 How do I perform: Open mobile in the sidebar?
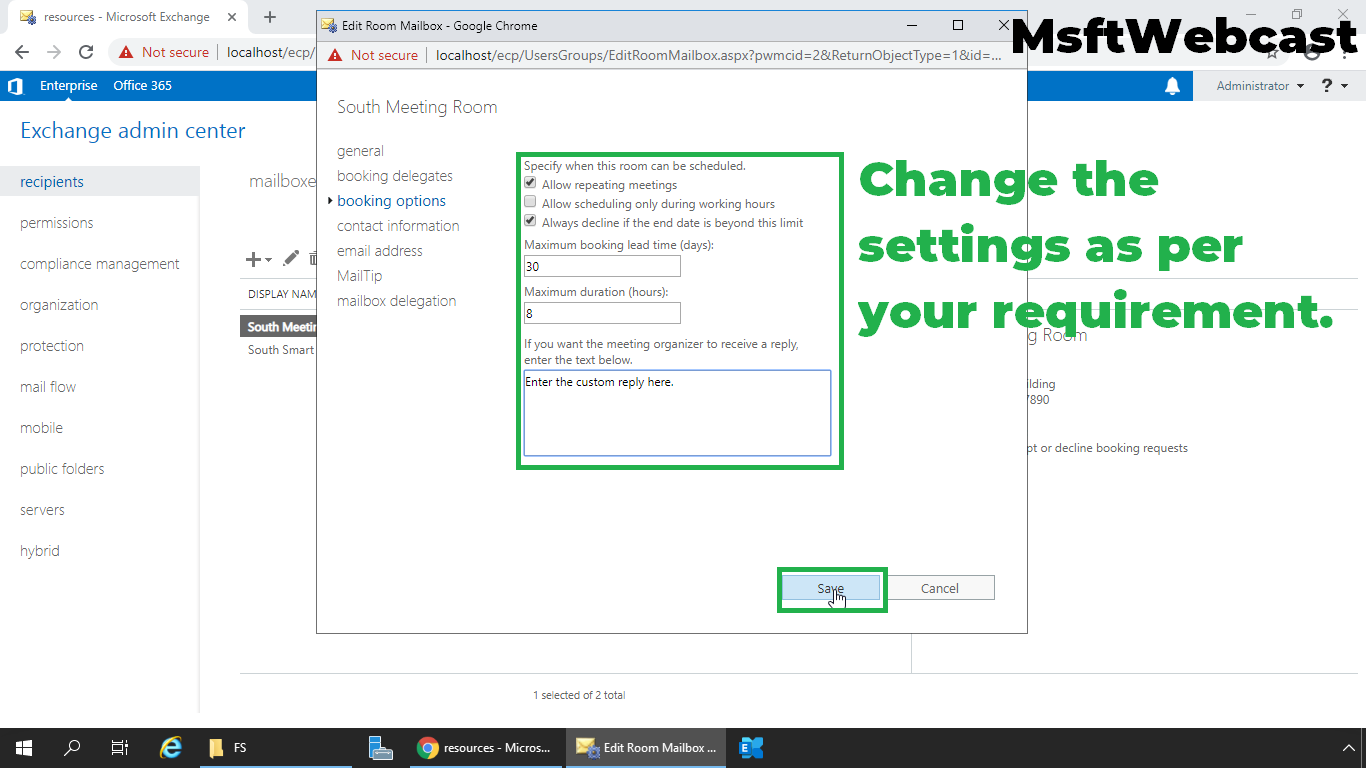(41, 428)
